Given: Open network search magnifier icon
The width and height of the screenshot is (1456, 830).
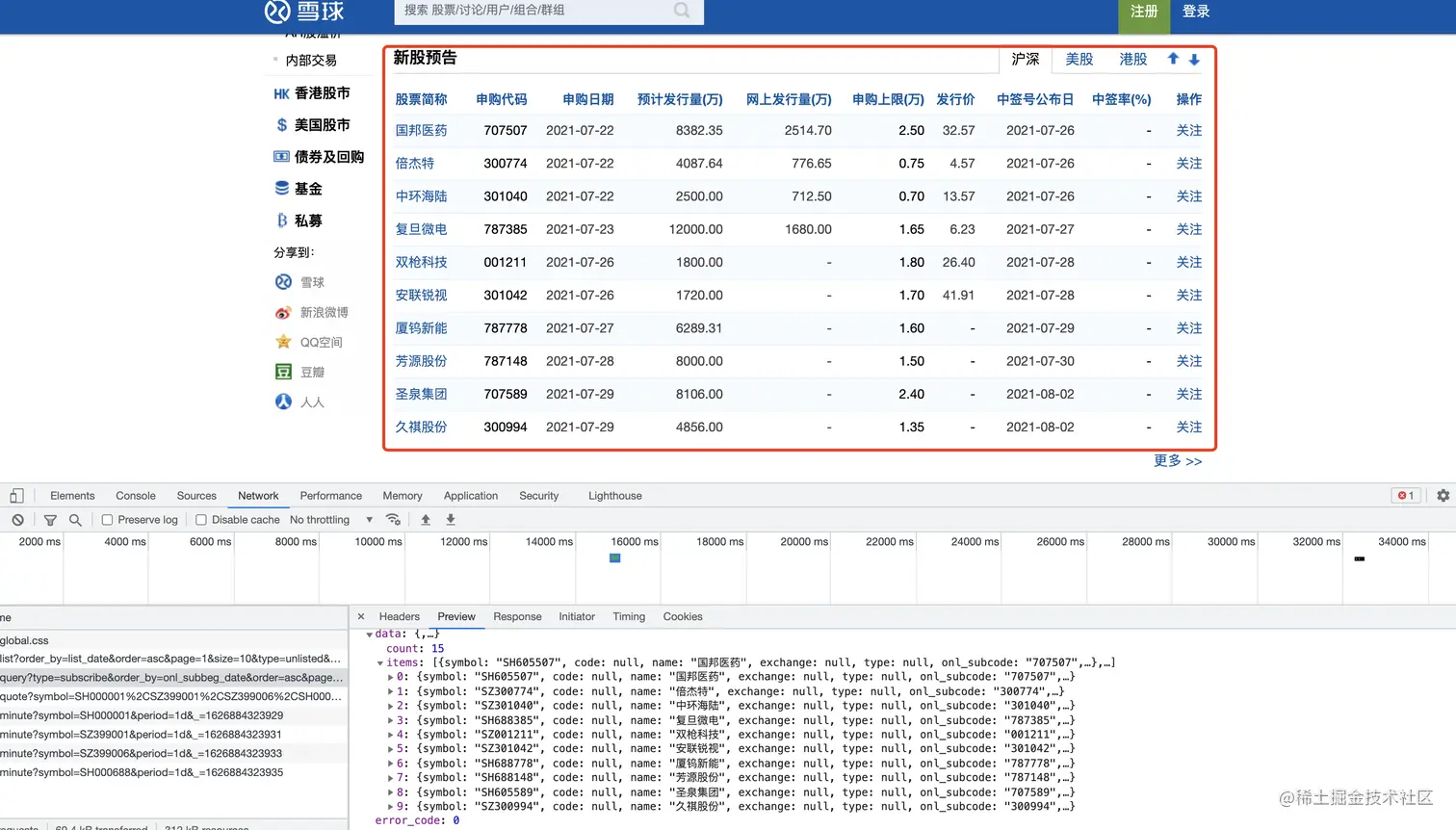Looking at the screenshot, I should tap(75, 520).
